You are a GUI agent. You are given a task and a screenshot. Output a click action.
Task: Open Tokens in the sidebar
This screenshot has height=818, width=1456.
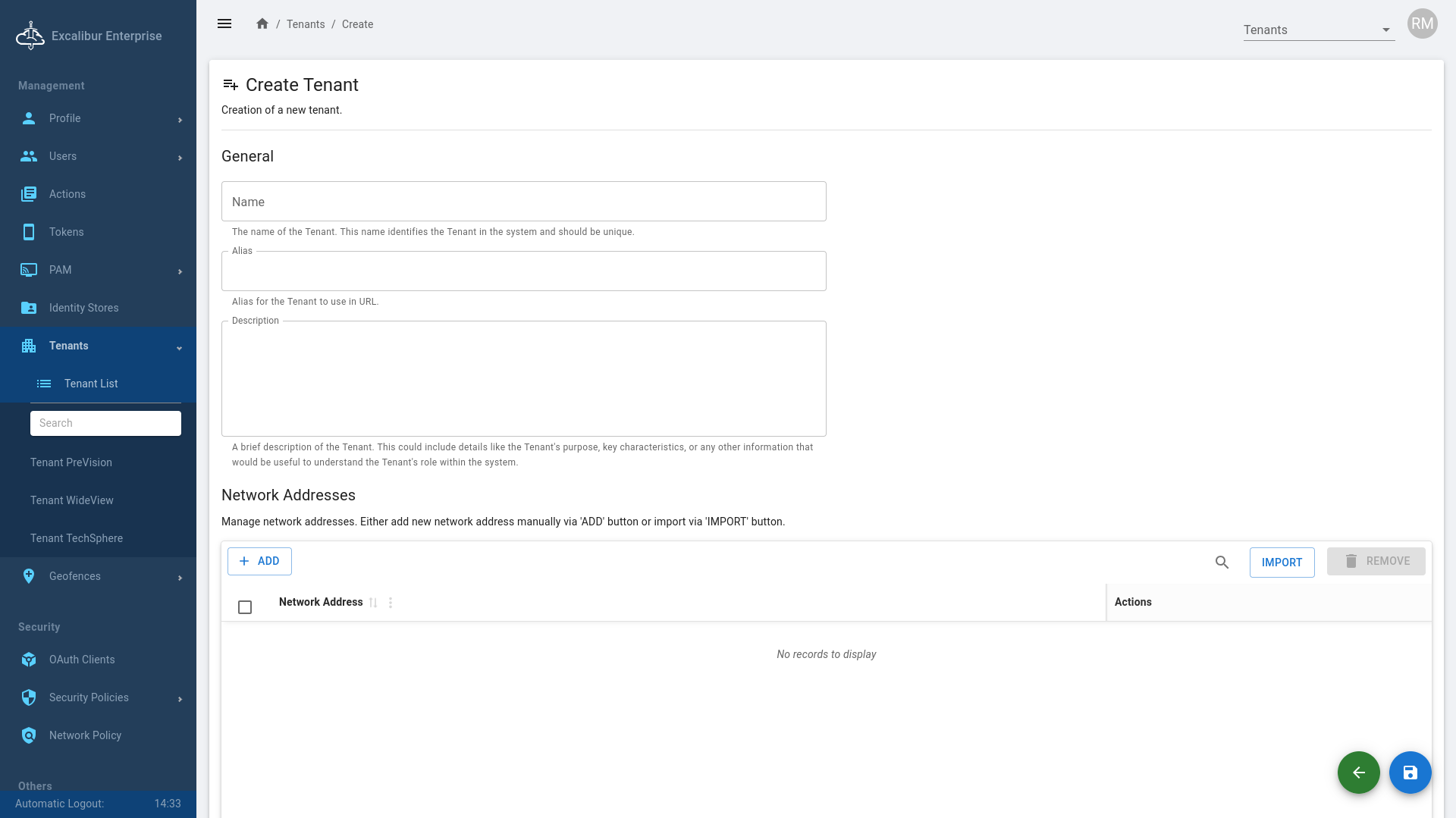point(67,232)
